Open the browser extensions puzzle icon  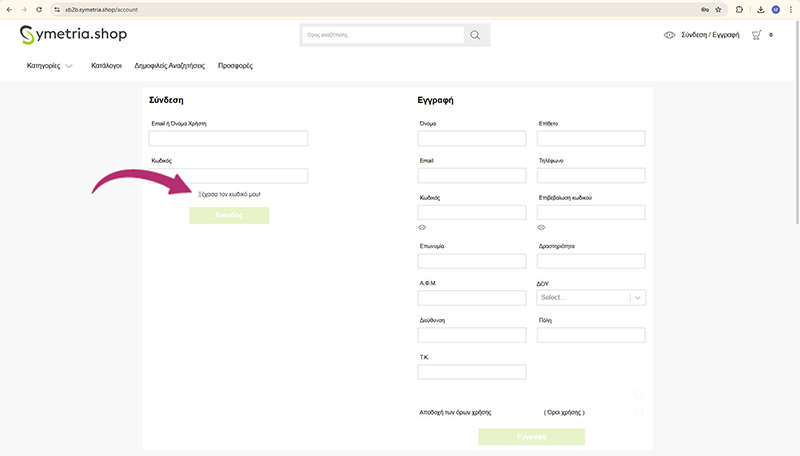pyautogui.click(x=739, y=9)
